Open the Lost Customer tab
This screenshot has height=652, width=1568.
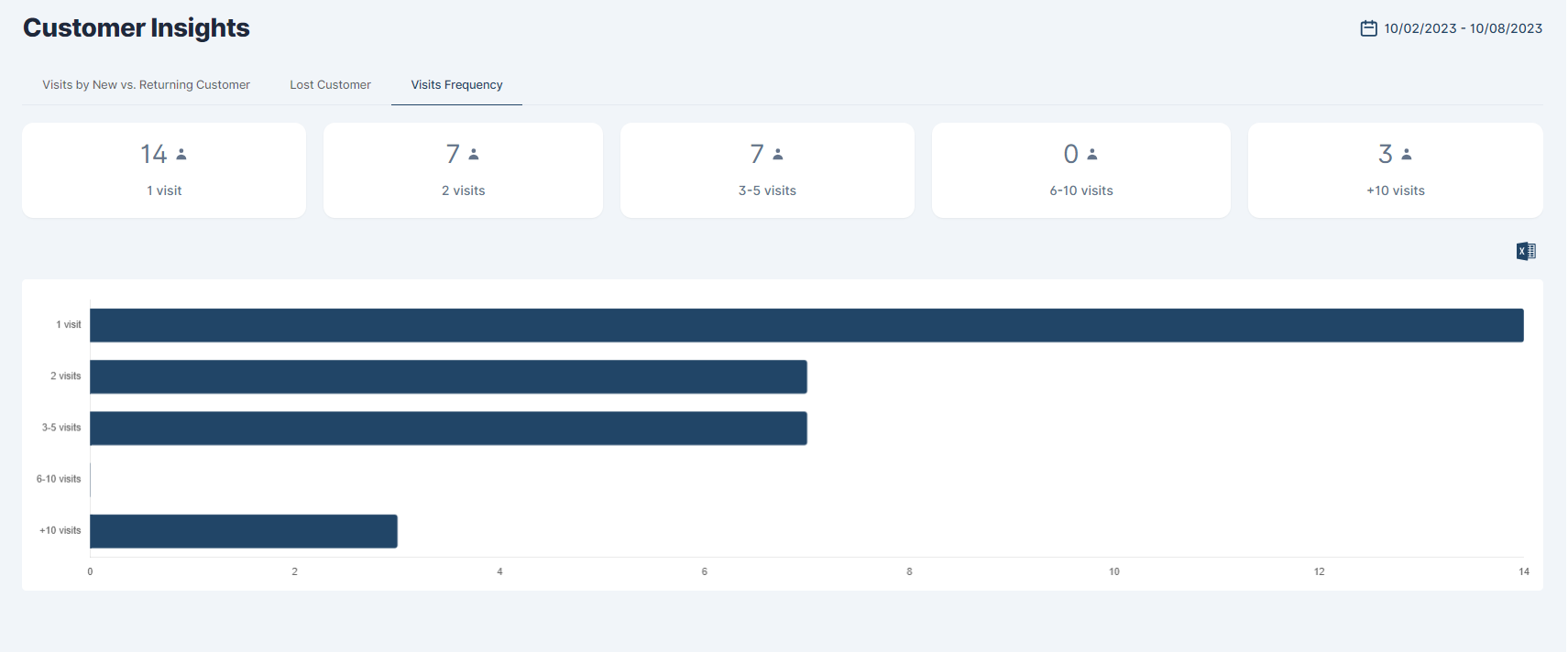pyautogui.click(x=330, y=84)
